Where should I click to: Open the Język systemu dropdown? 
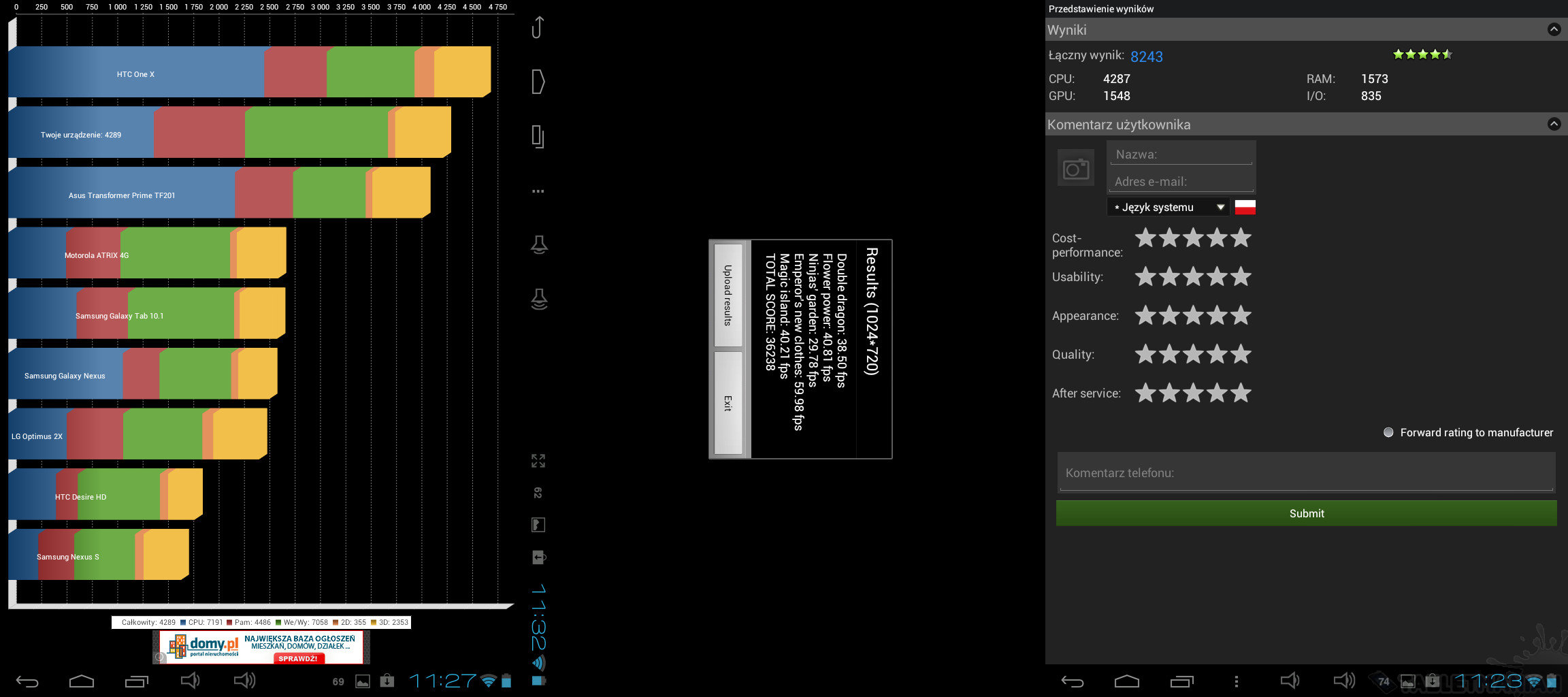1168,208
